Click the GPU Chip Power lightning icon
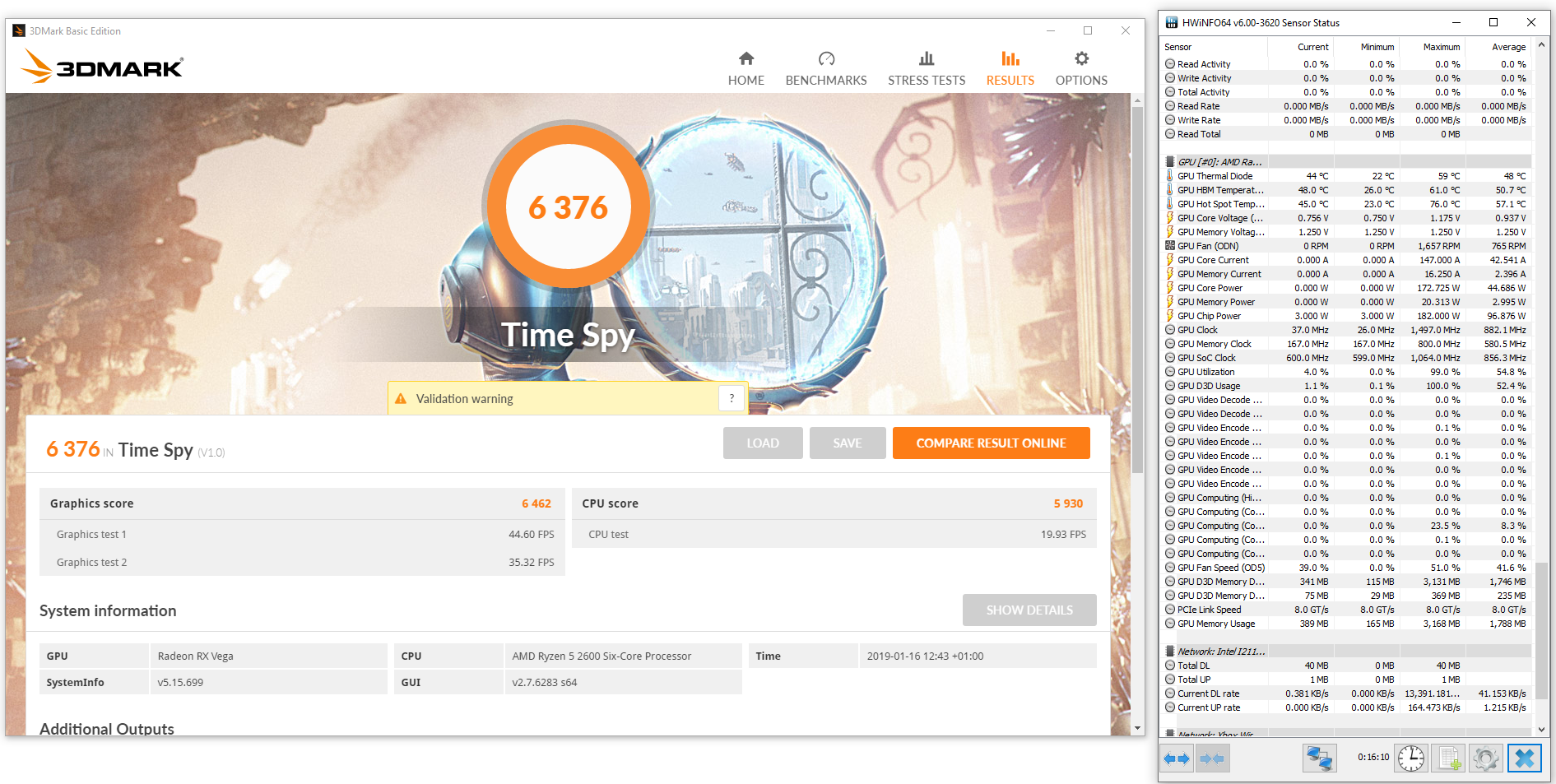This screenshot has width=1556, height=784. click(x=1170, y=316)
